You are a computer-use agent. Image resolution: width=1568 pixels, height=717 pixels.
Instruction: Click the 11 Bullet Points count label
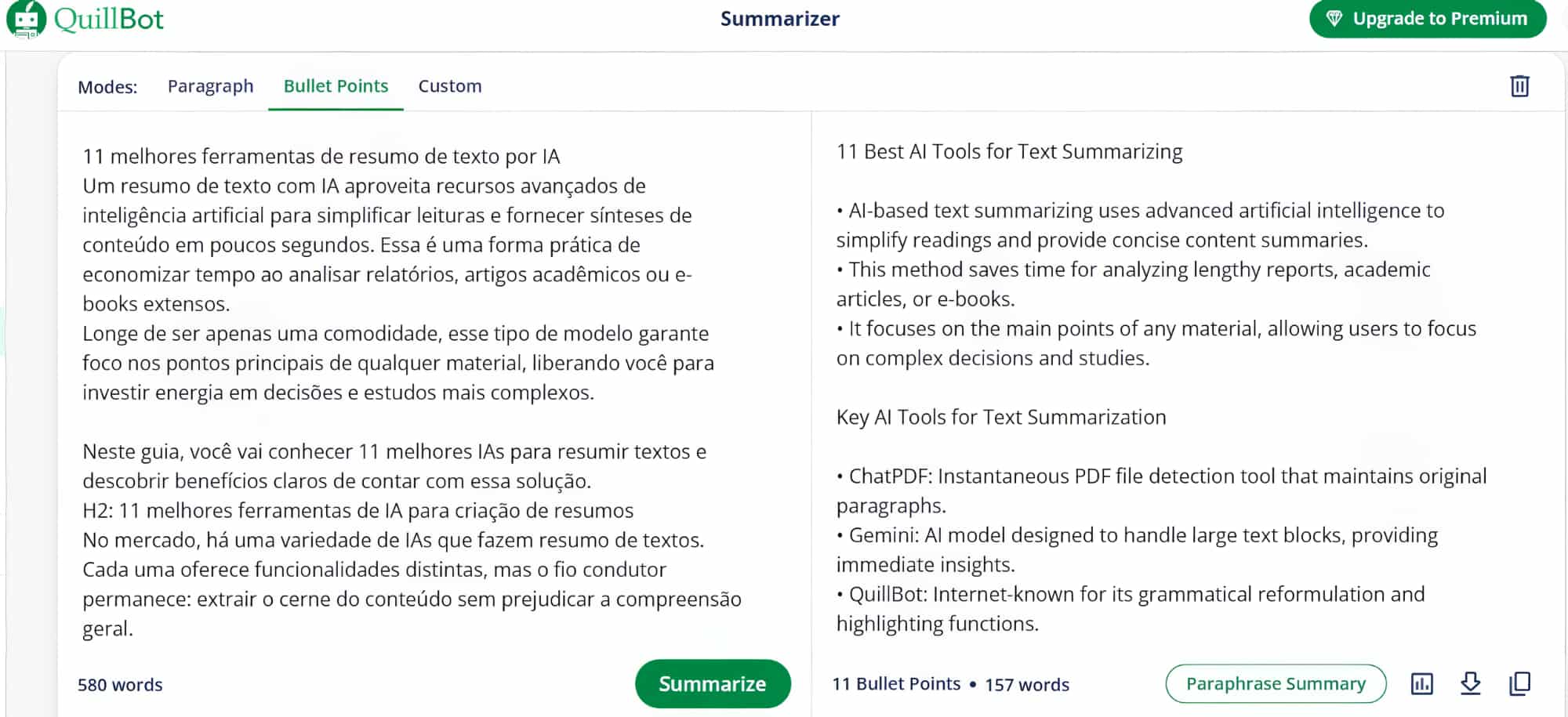896,684
